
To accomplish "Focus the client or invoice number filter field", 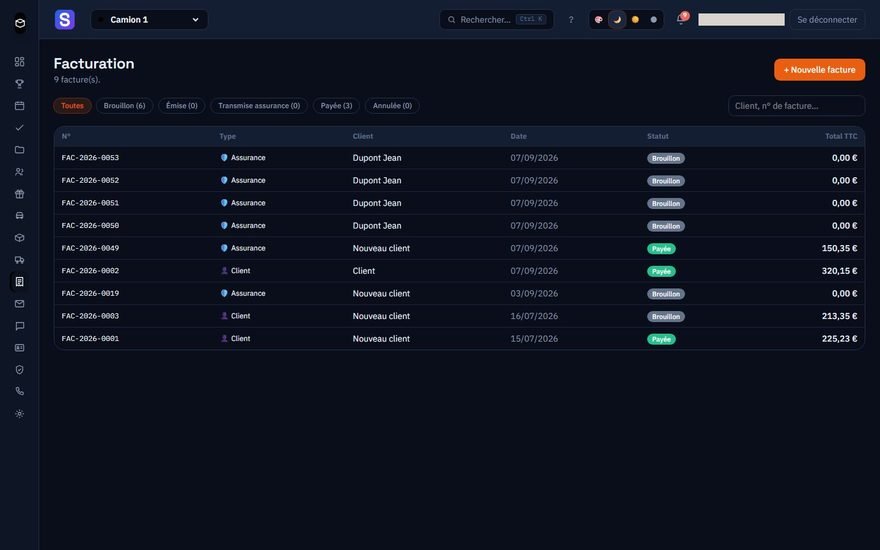I will tap(796, 106).
